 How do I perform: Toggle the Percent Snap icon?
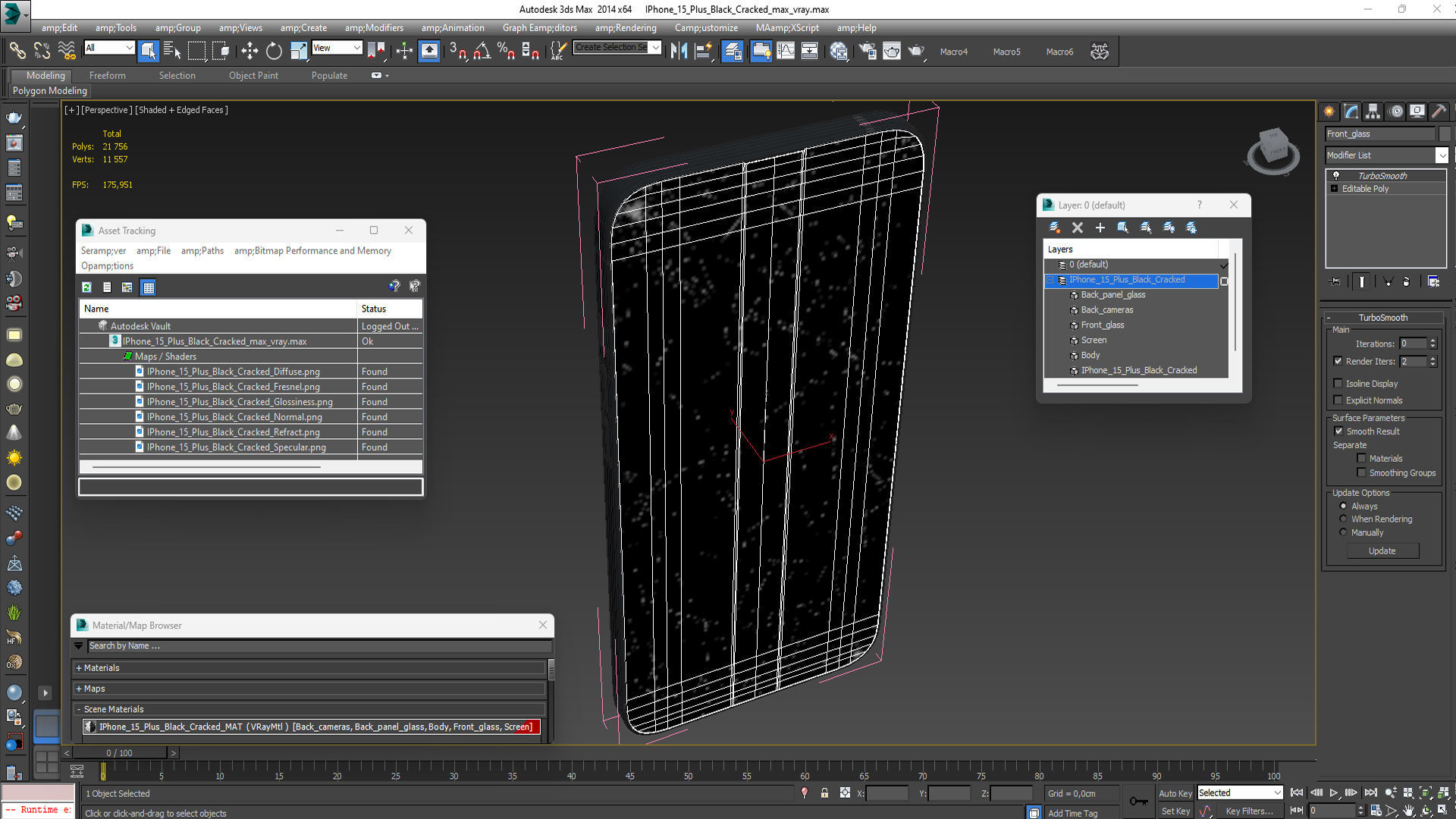tap(506, 51)
